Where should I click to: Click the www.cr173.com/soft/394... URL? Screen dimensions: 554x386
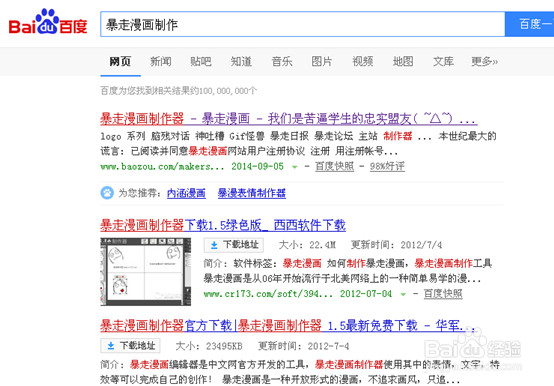[x=268, y=294]
